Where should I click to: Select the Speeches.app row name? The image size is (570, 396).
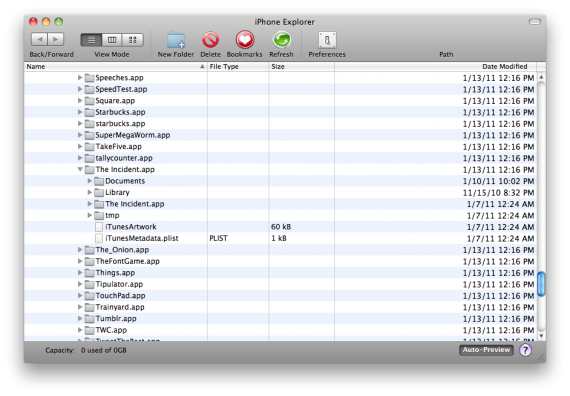pyautogui.click(x=119, y=78)
